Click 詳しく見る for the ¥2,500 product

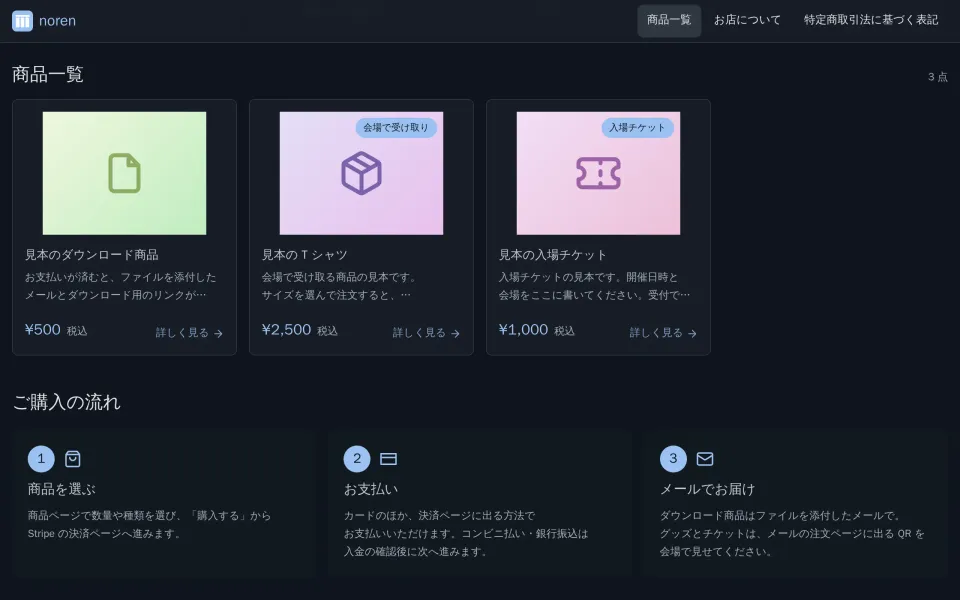[x=426, y=332]
